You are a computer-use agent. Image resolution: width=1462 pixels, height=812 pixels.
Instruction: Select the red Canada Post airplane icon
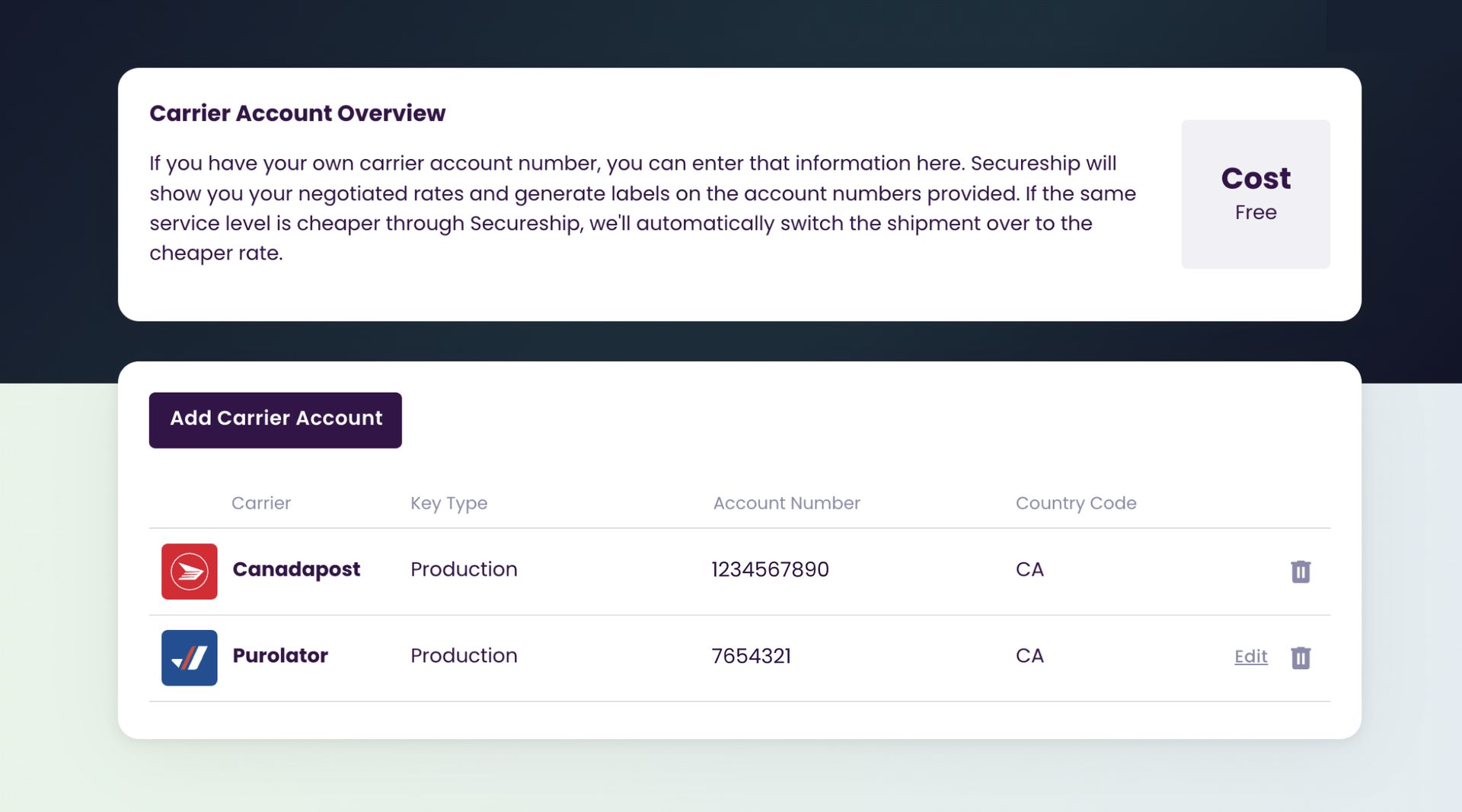(189, 571)
